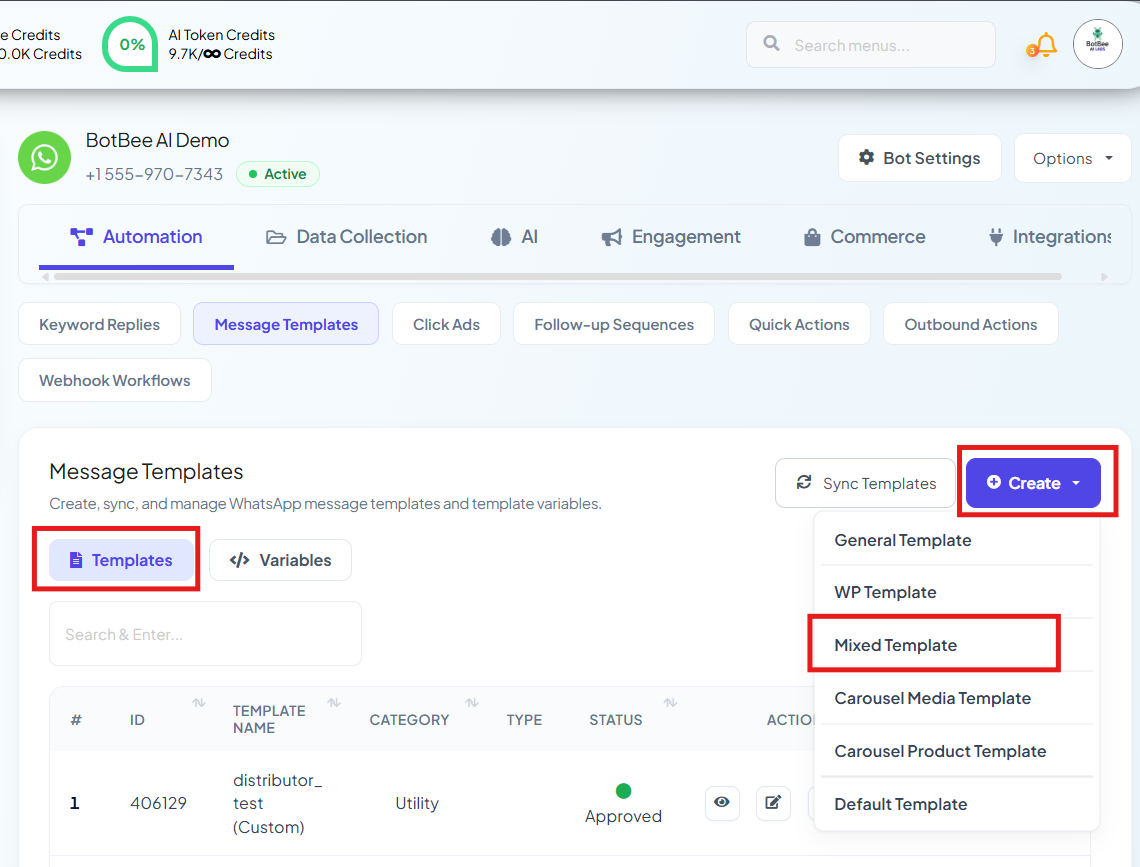Viewport: 1140px width, 867px height.
Task: Click the phone number +1 555-970-7343
Action: tap(154, 174)
